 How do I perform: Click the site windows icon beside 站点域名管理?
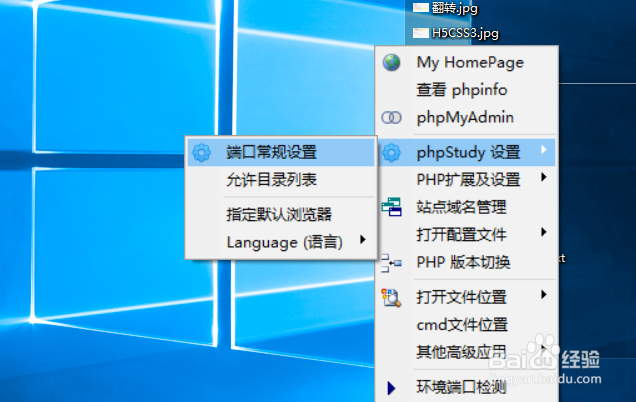pos(391,207)
